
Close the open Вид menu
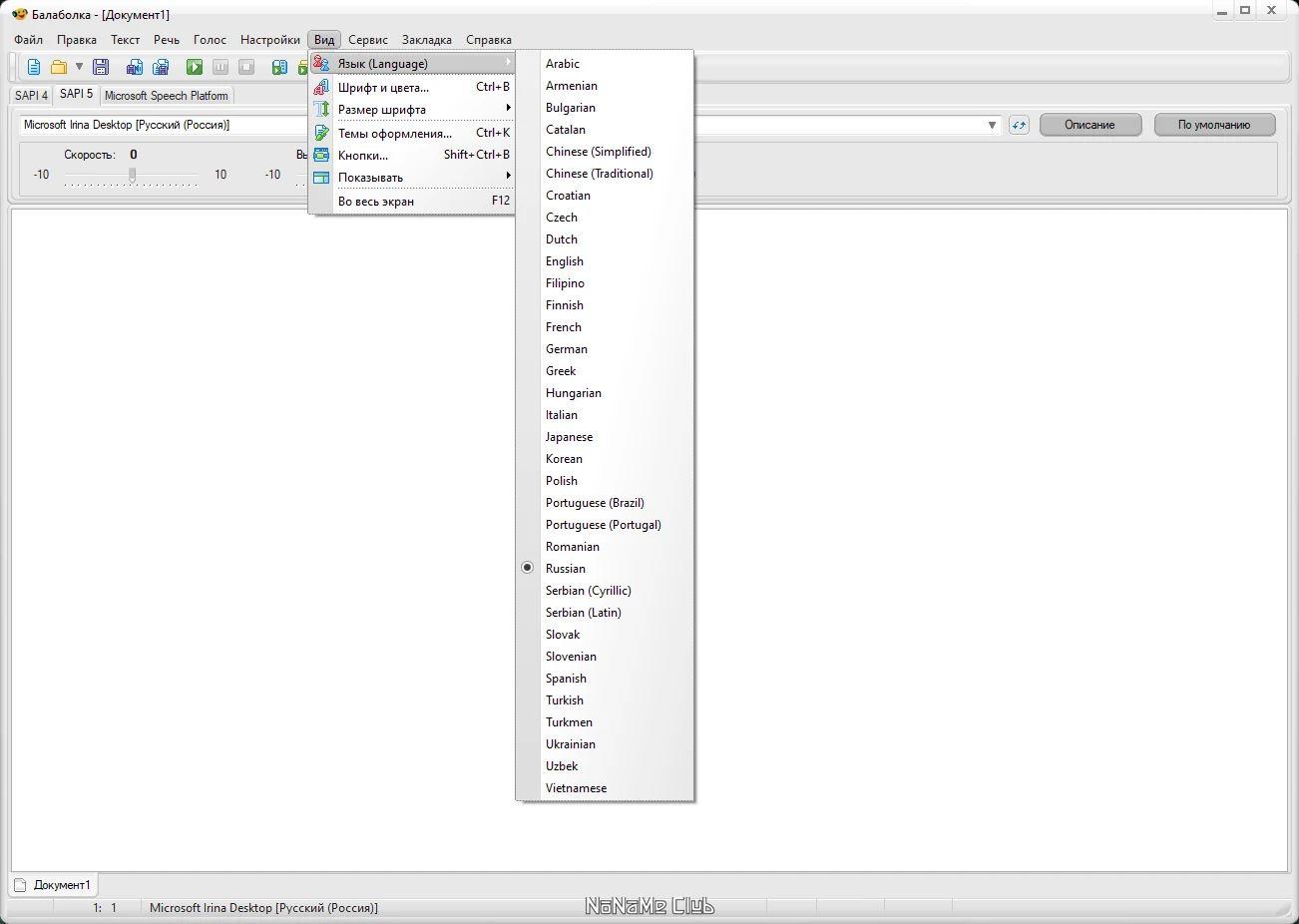[x=324, y=40]
